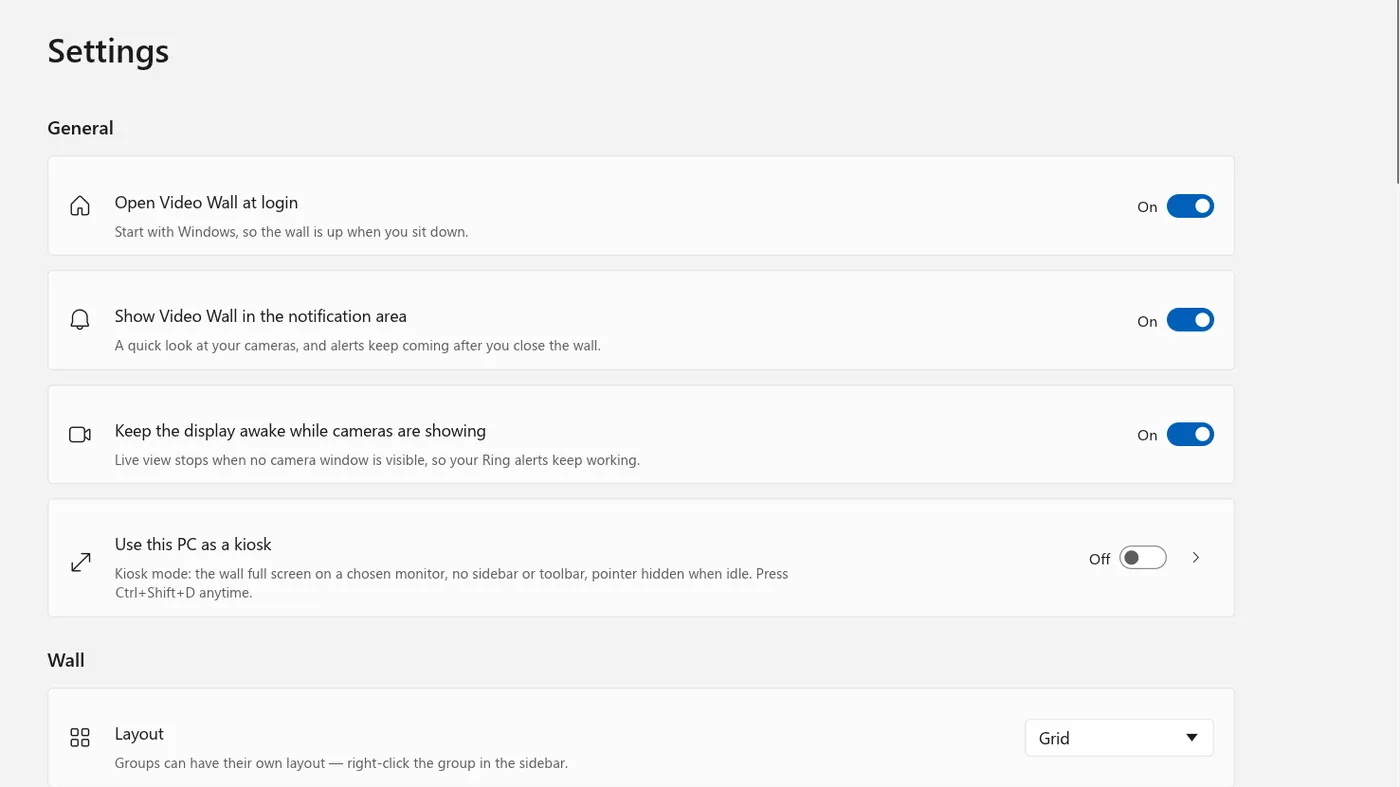Screen dimensions: 1400x787
Task: Click the camera icon beside Keep the display awake
Action: [80, 434]
